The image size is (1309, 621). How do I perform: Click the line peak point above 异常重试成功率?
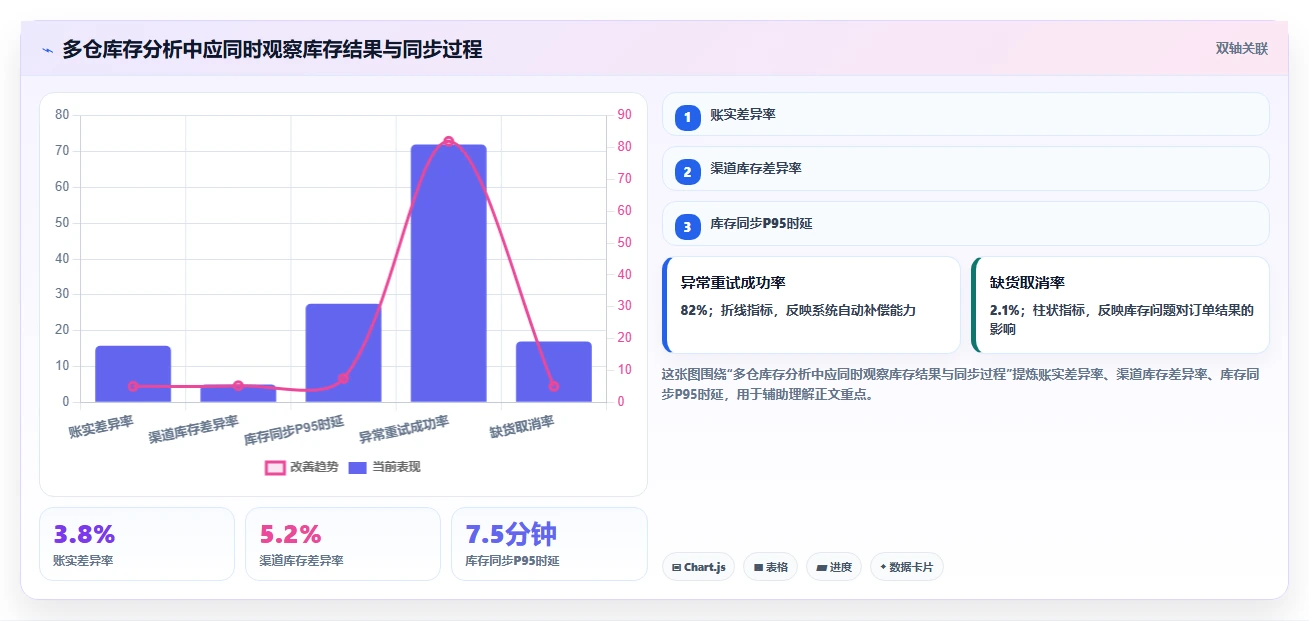448,141
